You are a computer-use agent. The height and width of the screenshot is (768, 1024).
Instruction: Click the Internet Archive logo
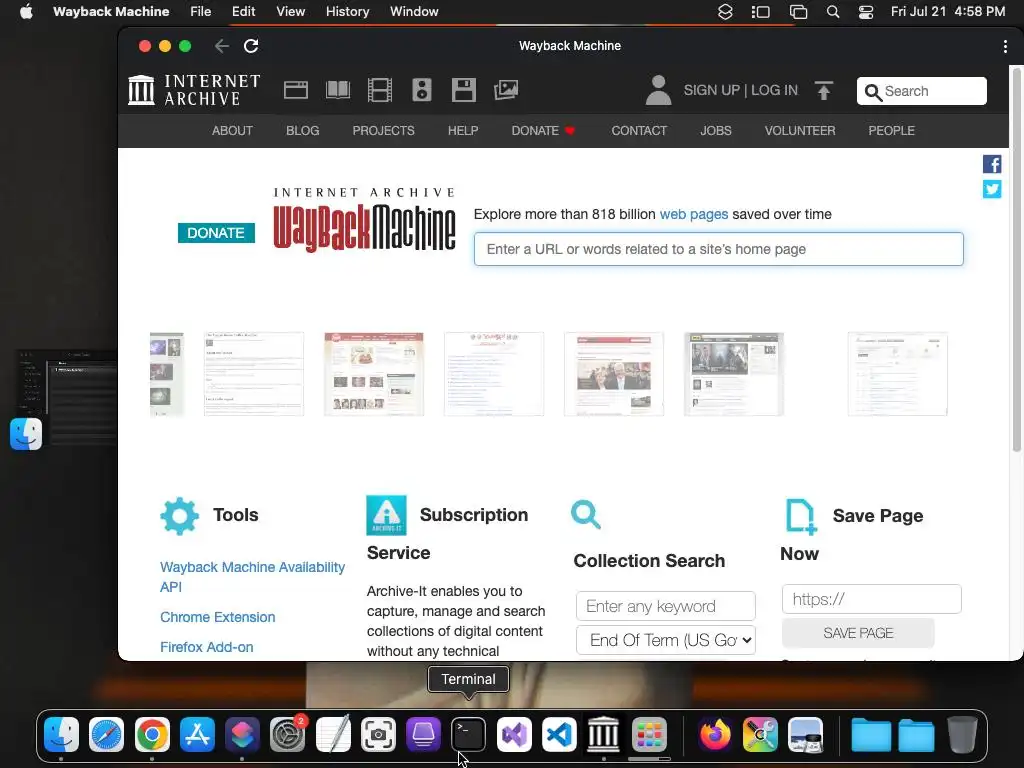(x=194, y=90)
